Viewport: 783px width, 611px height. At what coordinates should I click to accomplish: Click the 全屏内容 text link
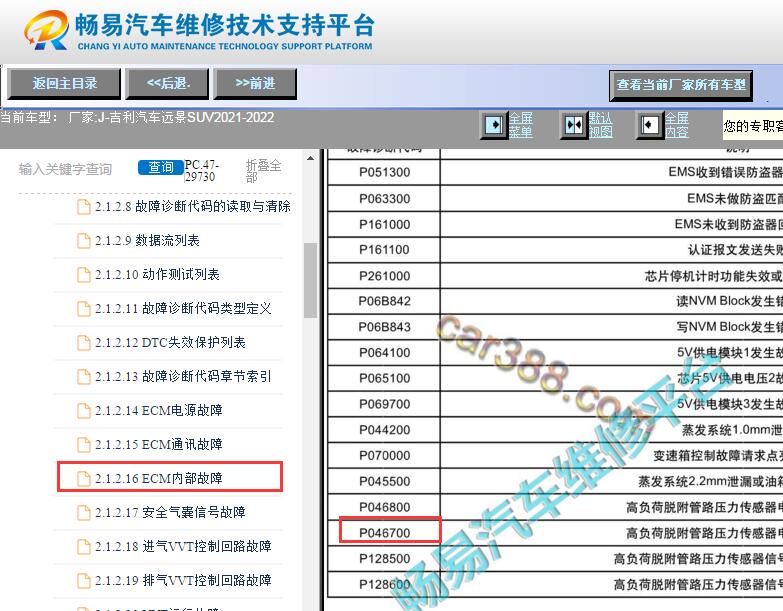tap(677, 125)
